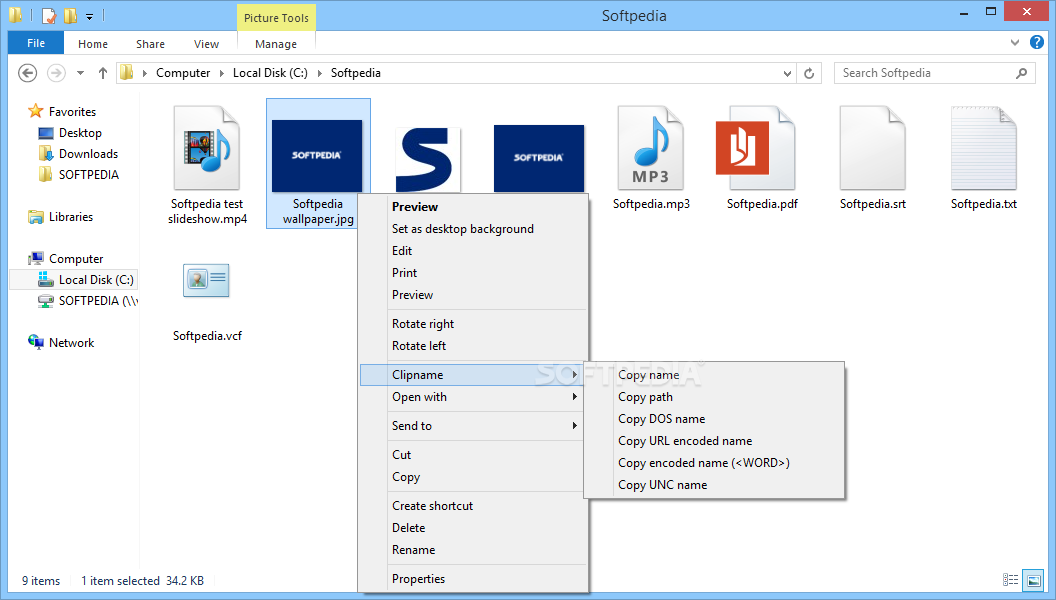Open the SOFTPEDIA network drive entry
Viewport: 1056px width, 600px height.
[x=98, y=300]
